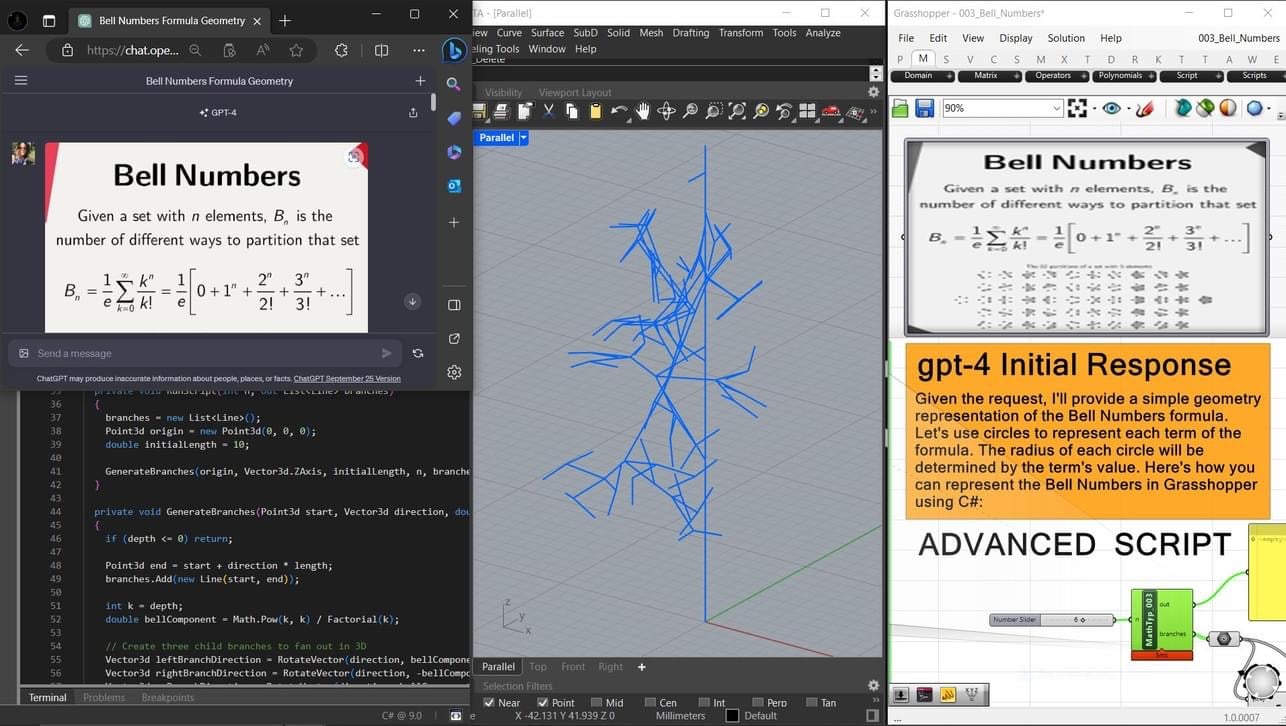The image size is (1286, 726).
Task: Open the Rhino Curve menu
Action: (509, 33)
